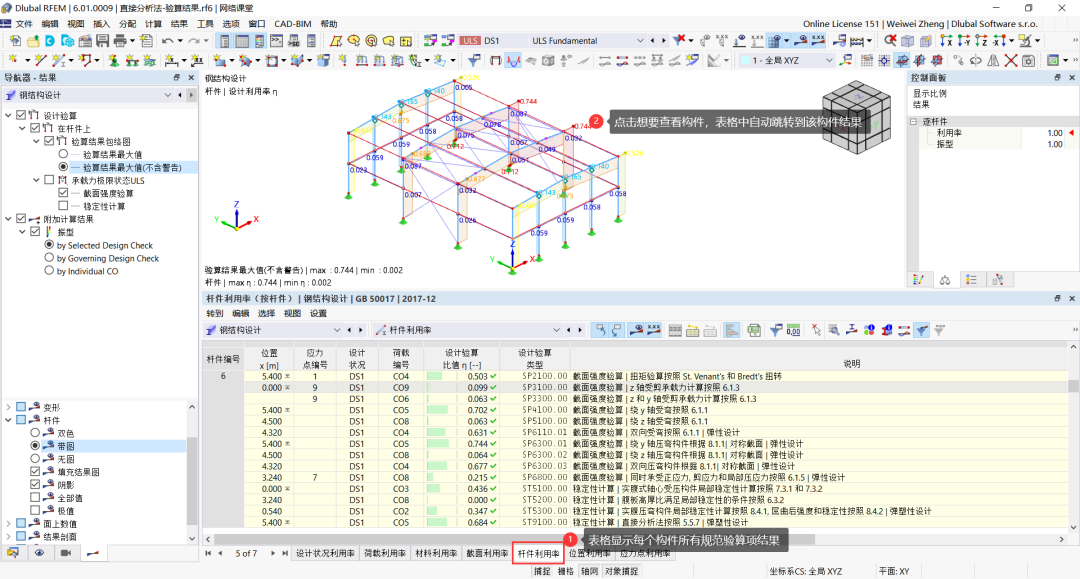
Task: Click the Undo arrow icon
Action: pyautogui.click(x=167, y=41)
